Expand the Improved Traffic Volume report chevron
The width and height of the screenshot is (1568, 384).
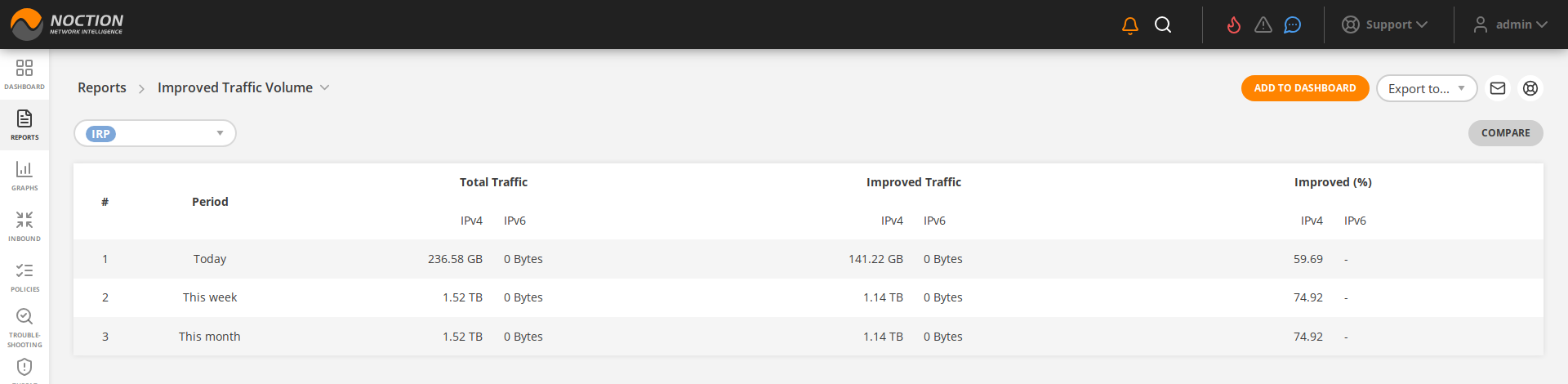[324, 88]
